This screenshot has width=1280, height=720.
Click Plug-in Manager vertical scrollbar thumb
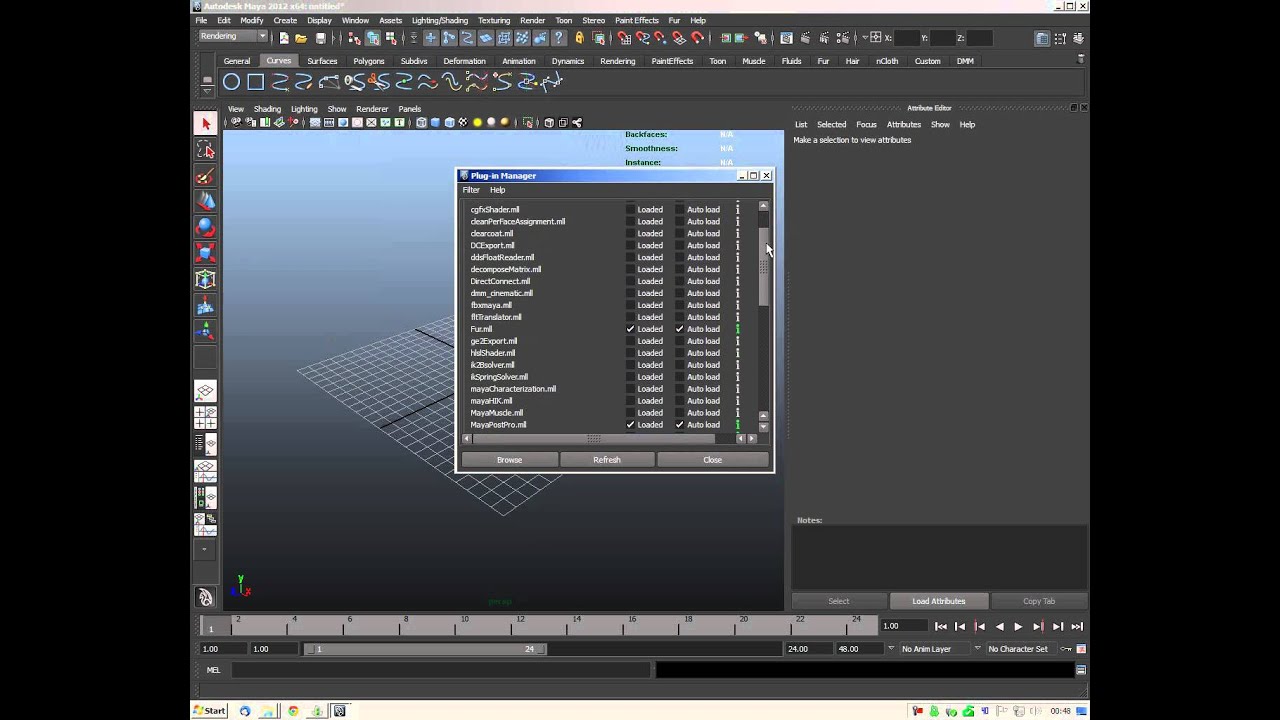point(763,266)
